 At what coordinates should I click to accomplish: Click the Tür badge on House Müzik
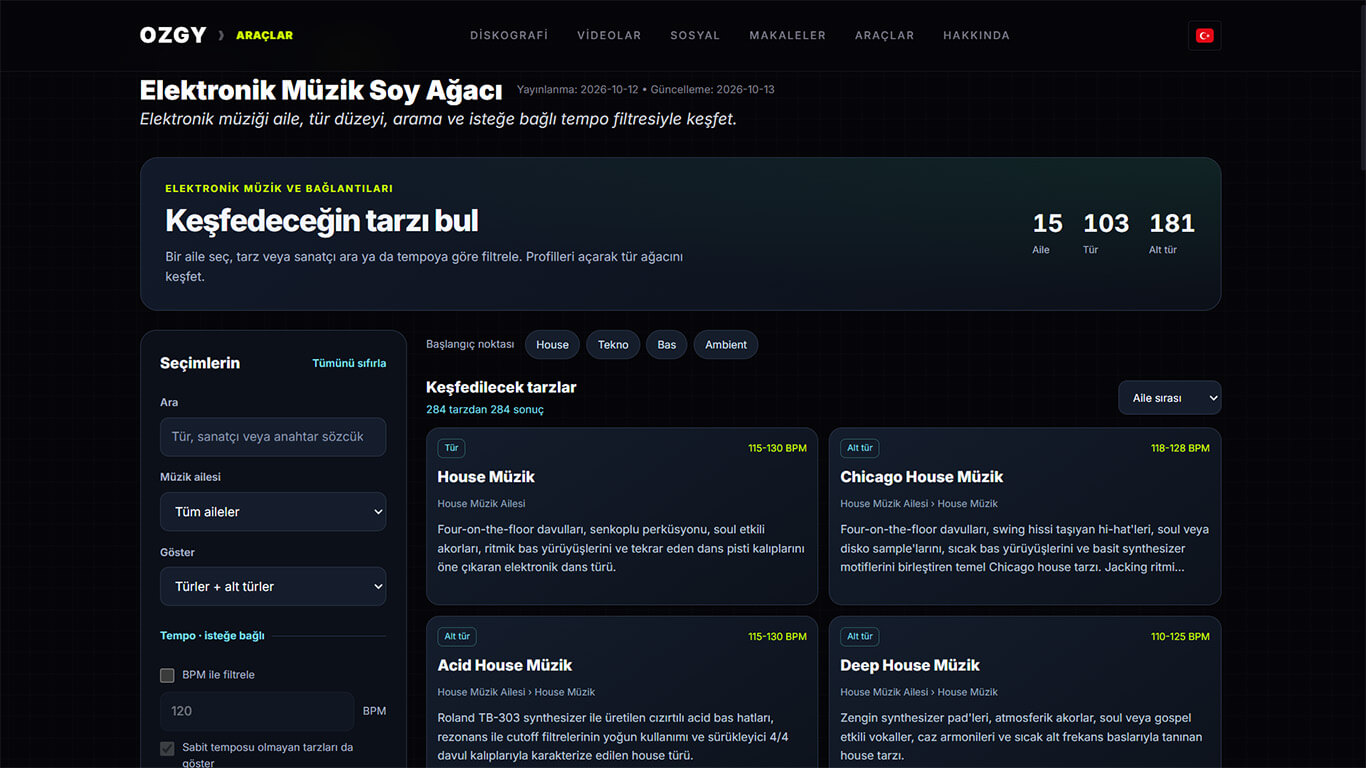coord(451,448)
